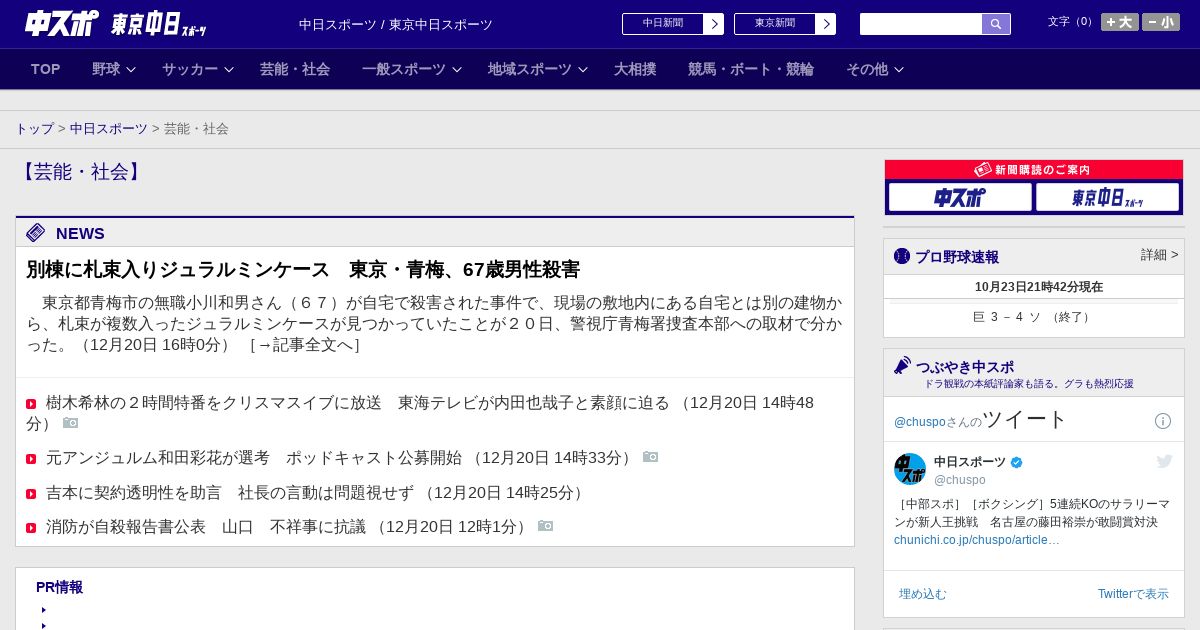Click PR情報 heading

(59, 587)
